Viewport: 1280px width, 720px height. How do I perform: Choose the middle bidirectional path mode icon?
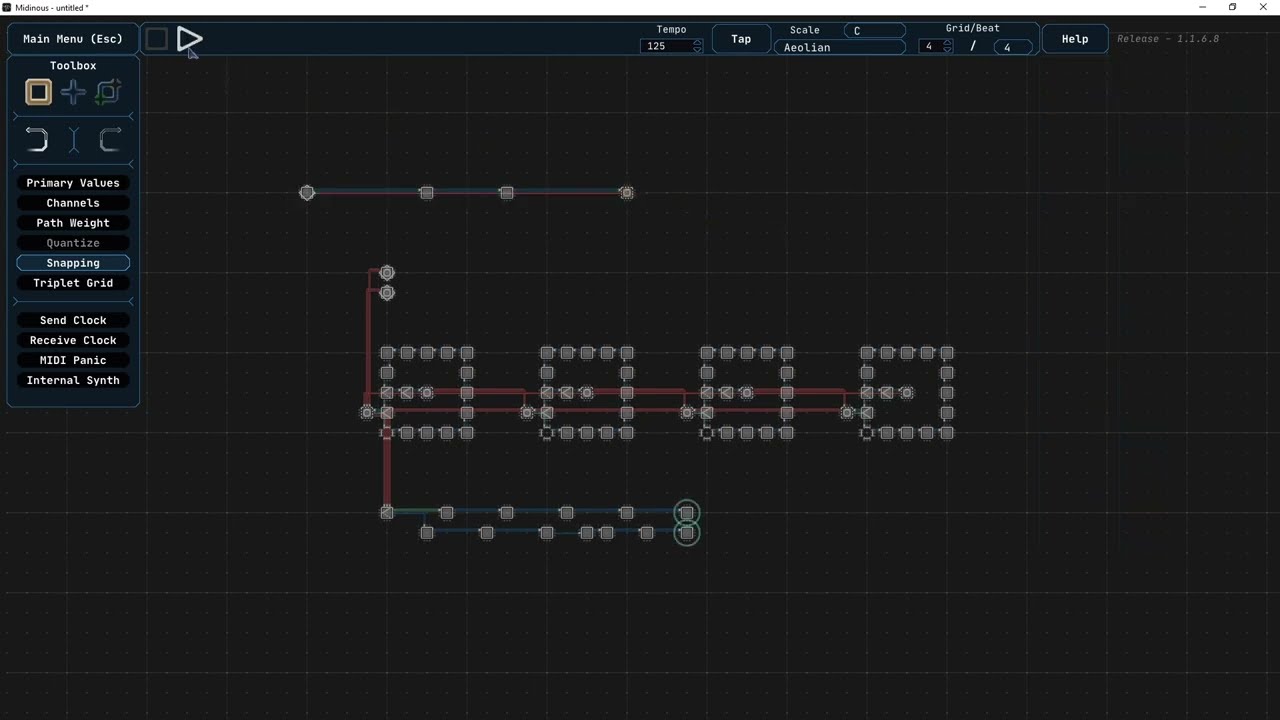73,140
